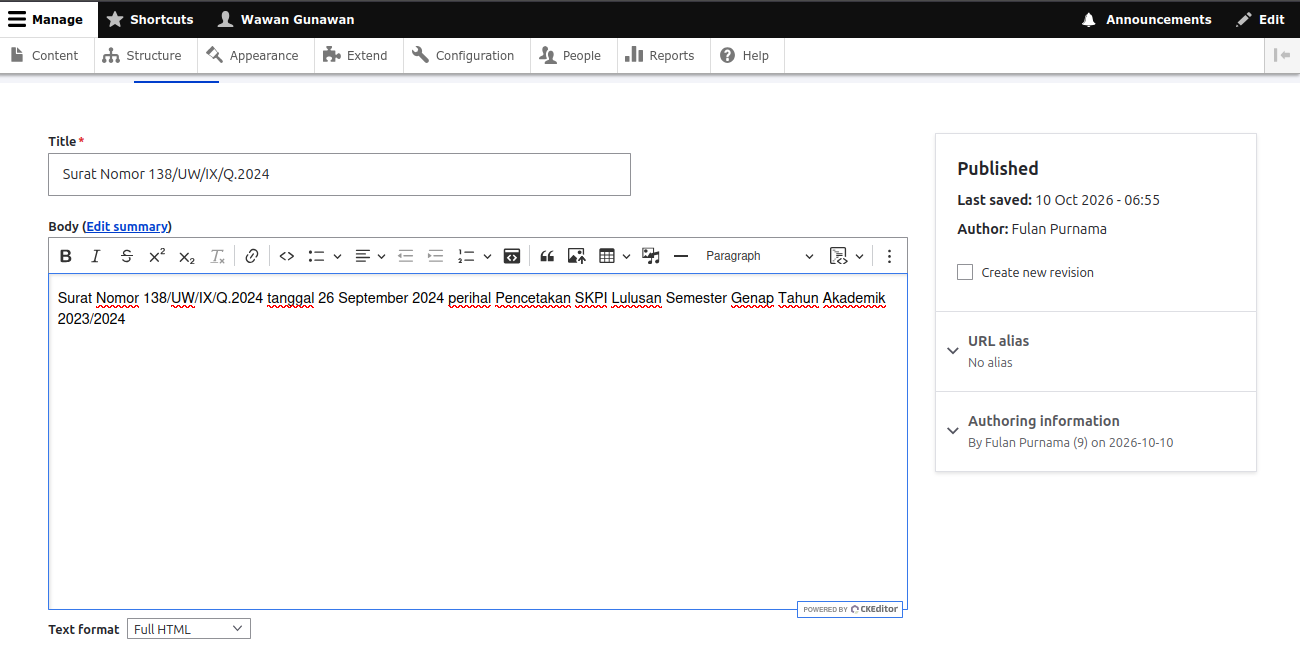
Task: Click the toolbar orientation toggle arrow
Action: 1282,56
